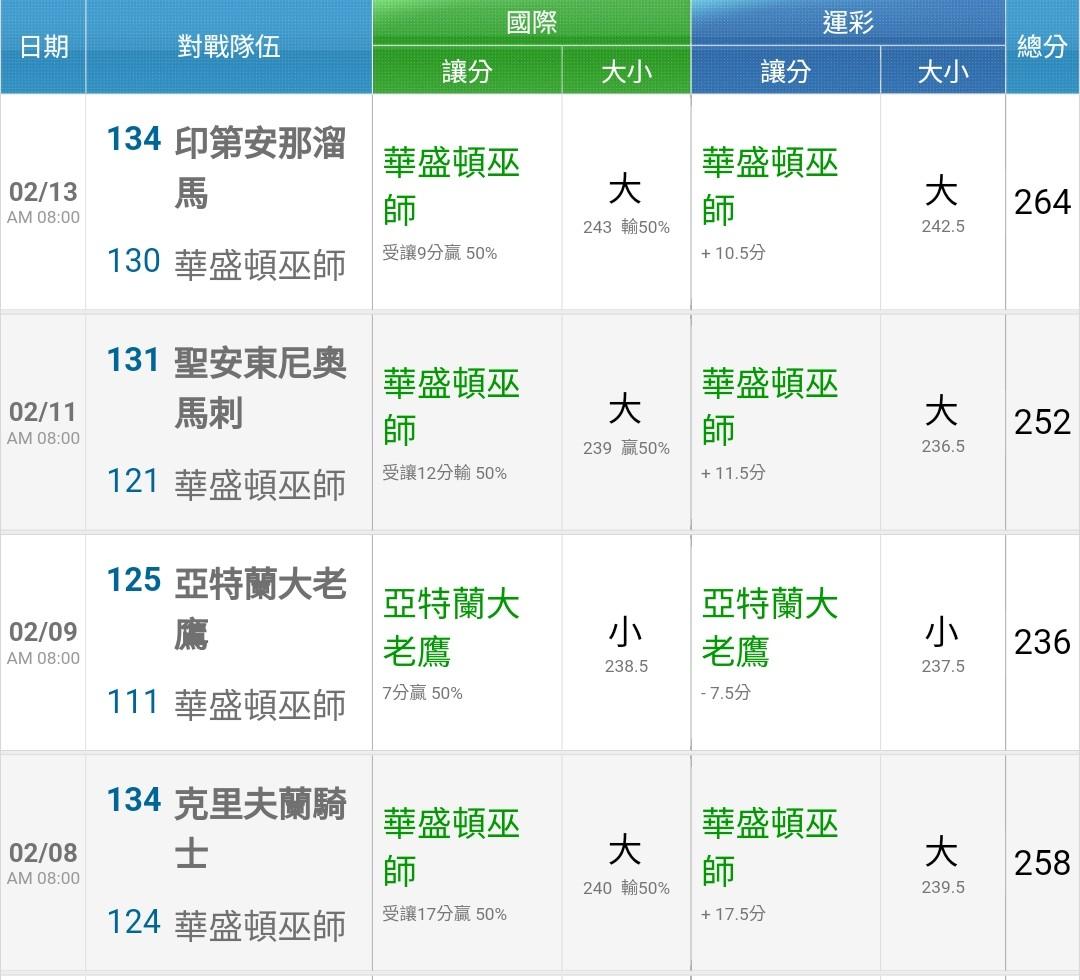Click the 02/11 date cell
Image resolution: width=1080 pixels, height=980 pixels.
(43, 422)
